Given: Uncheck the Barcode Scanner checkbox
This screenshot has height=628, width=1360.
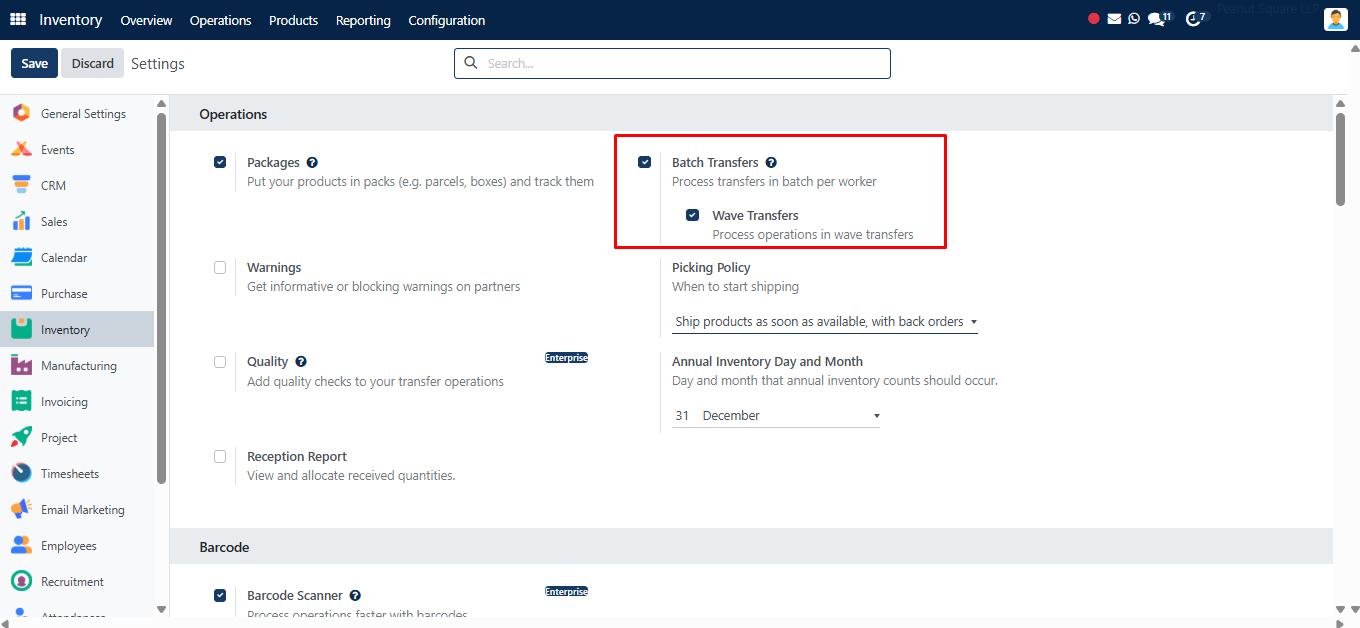Looking at the screenshot, I should click(220, 595).
